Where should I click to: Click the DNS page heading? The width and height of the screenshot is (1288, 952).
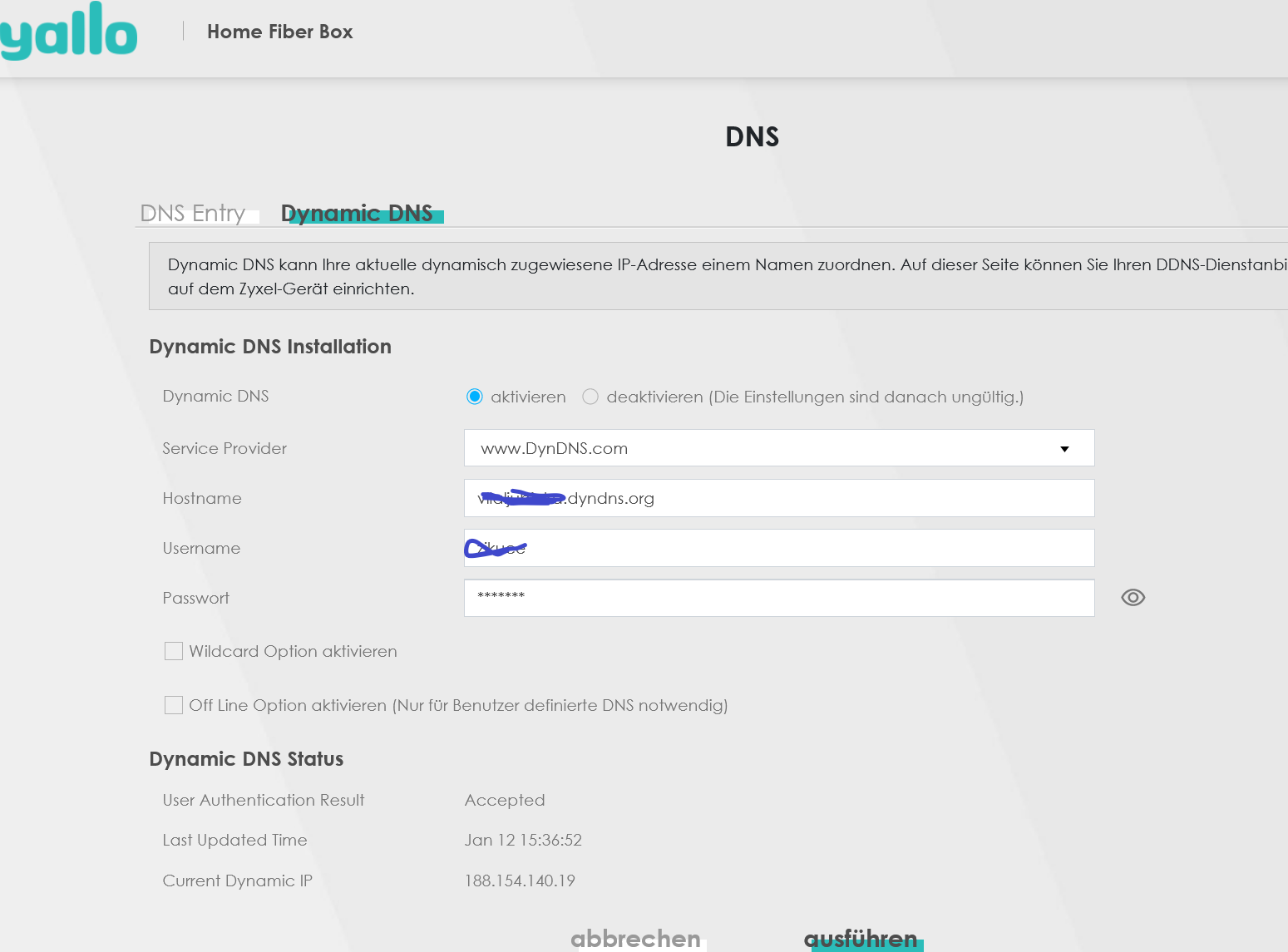(x=752, y=137)
